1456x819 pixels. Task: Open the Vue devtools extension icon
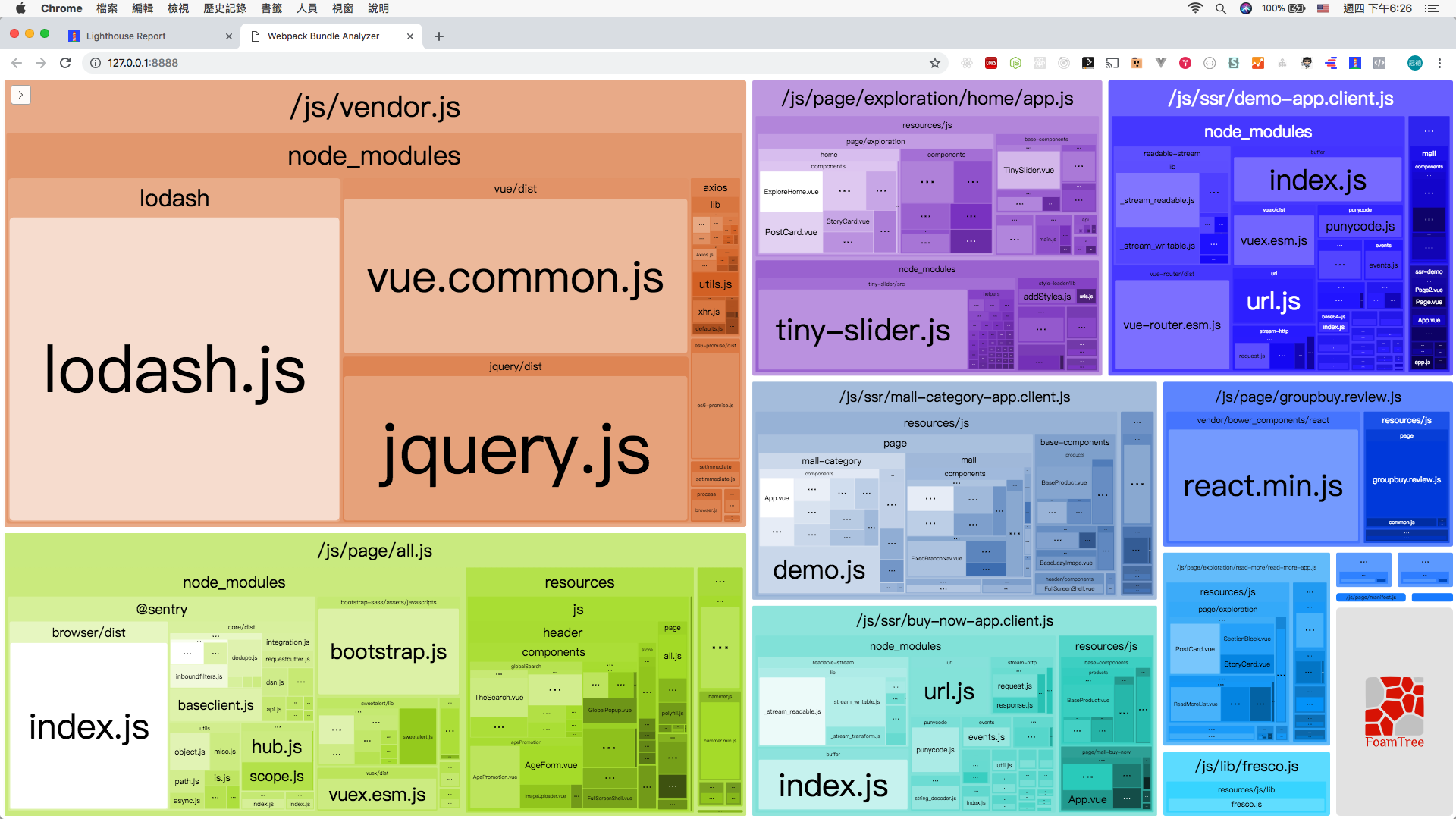pyautogui.click(x=1161, y=63)
